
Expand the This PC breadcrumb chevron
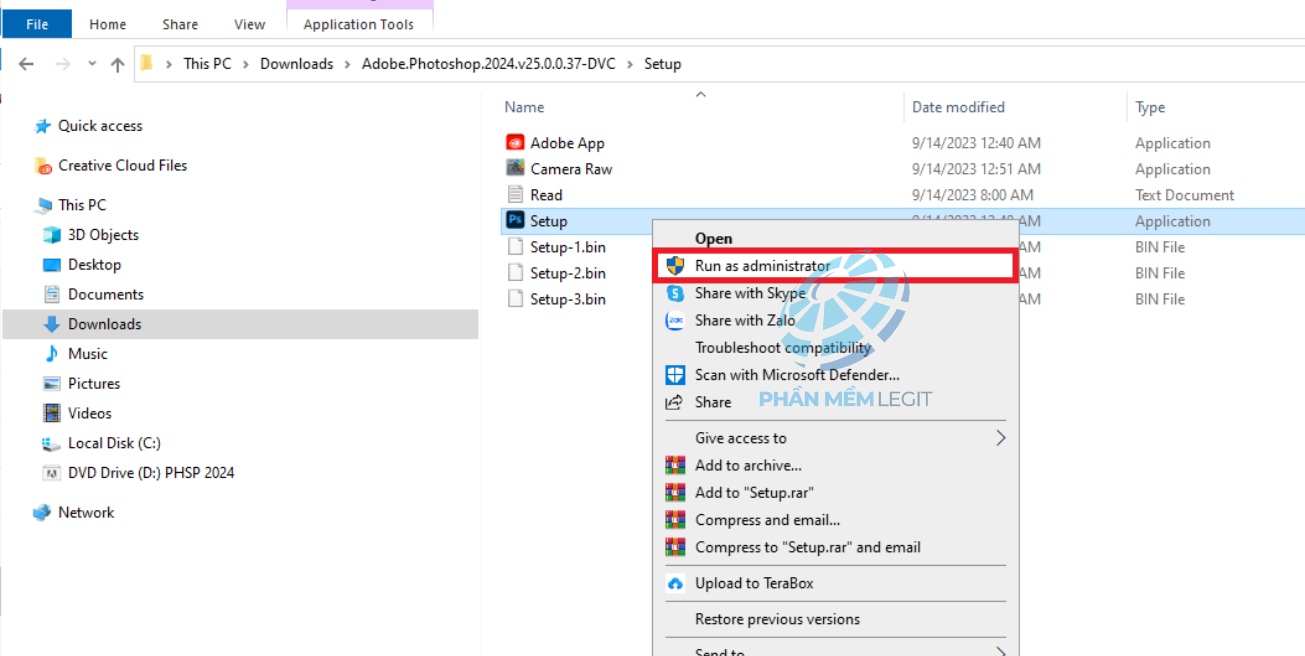pos(246,64)
